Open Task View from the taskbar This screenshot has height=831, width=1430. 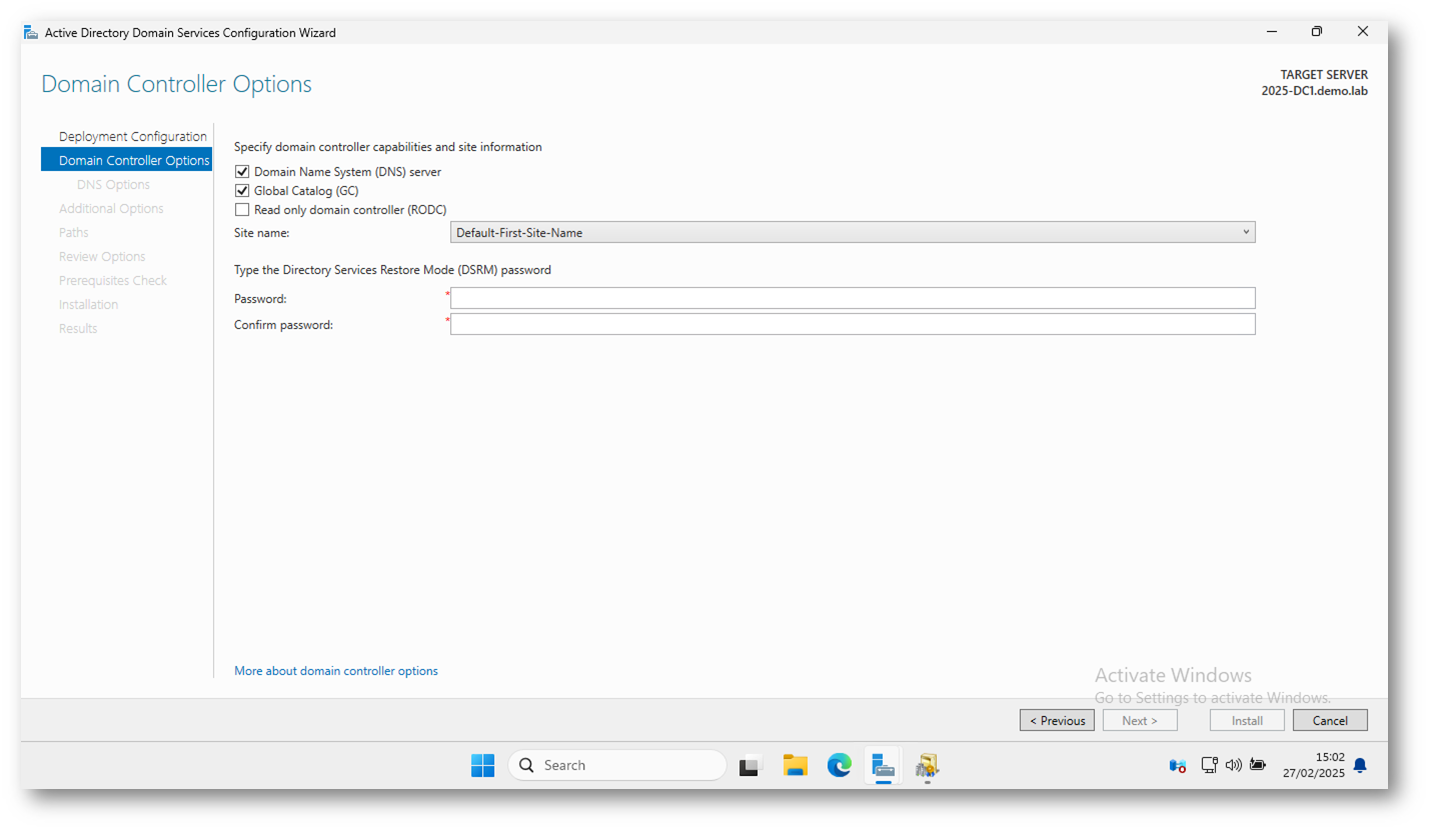751,766
